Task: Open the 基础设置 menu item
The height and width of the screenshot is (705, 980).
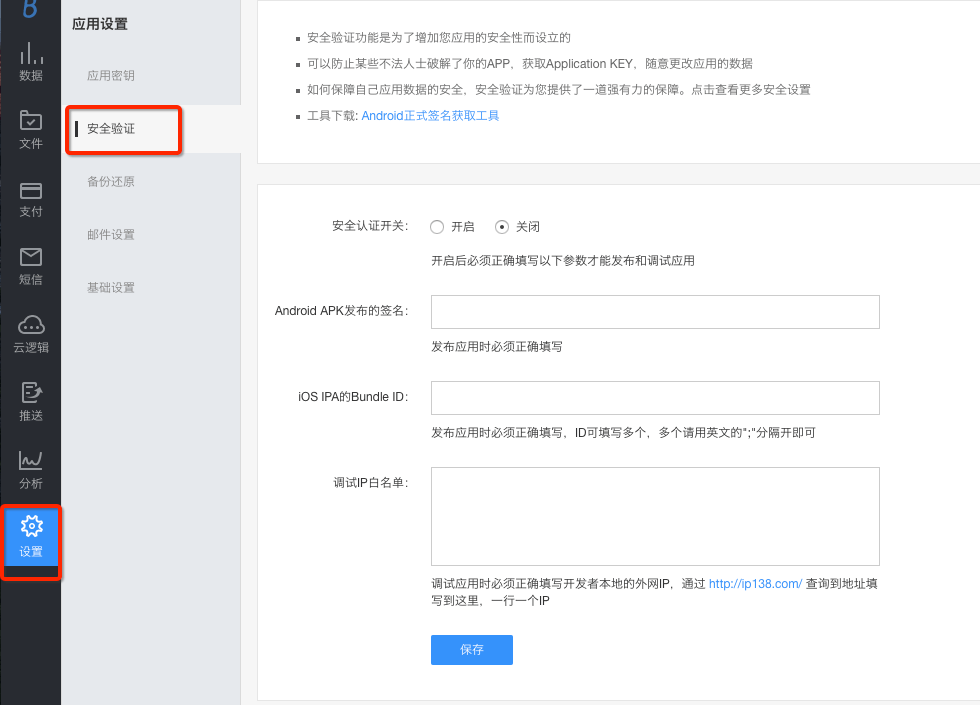Action: 110,288
